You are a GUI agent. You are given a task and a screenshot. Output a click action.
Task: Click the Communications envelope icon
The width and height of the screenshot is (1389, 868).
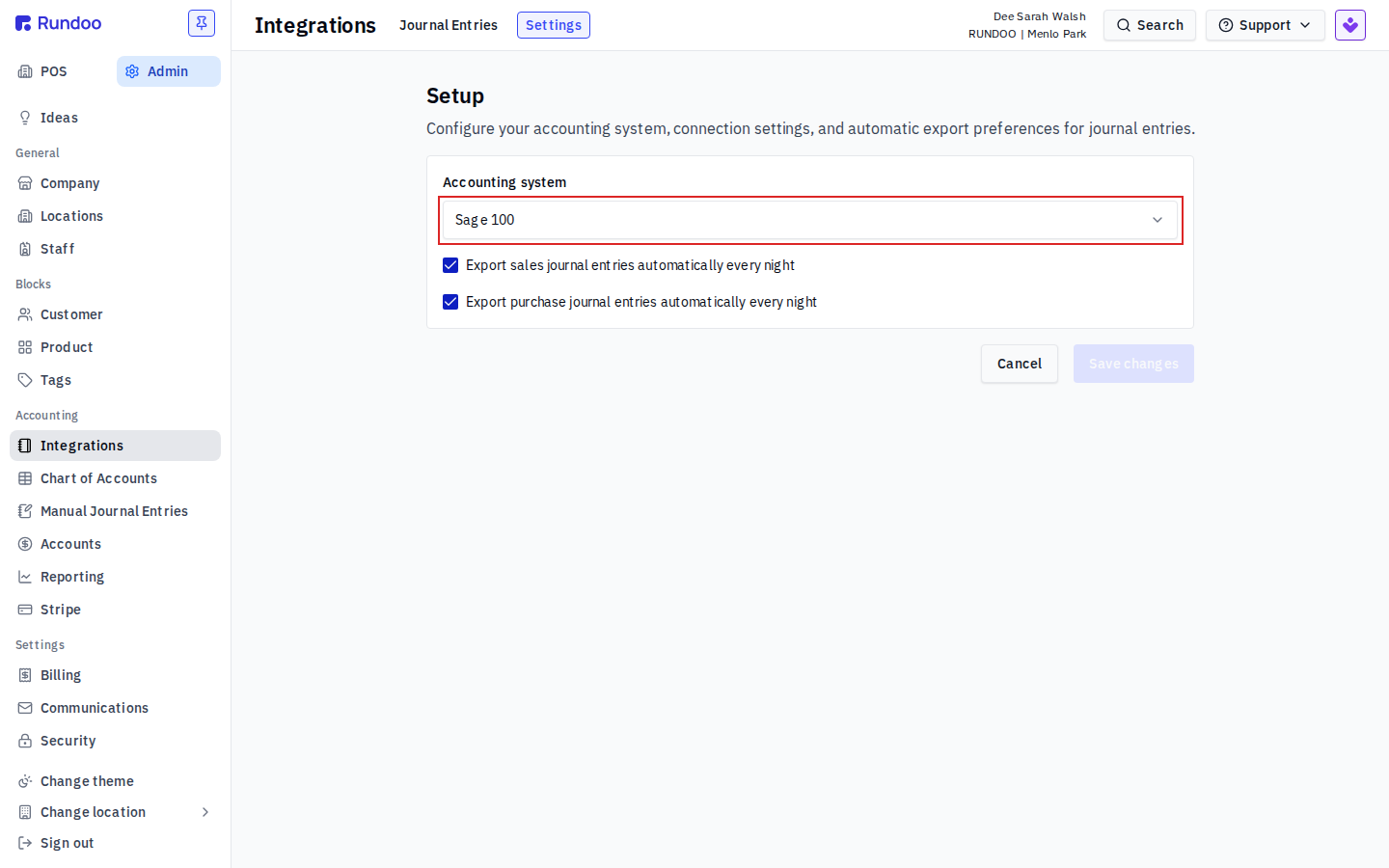point(25,708)
